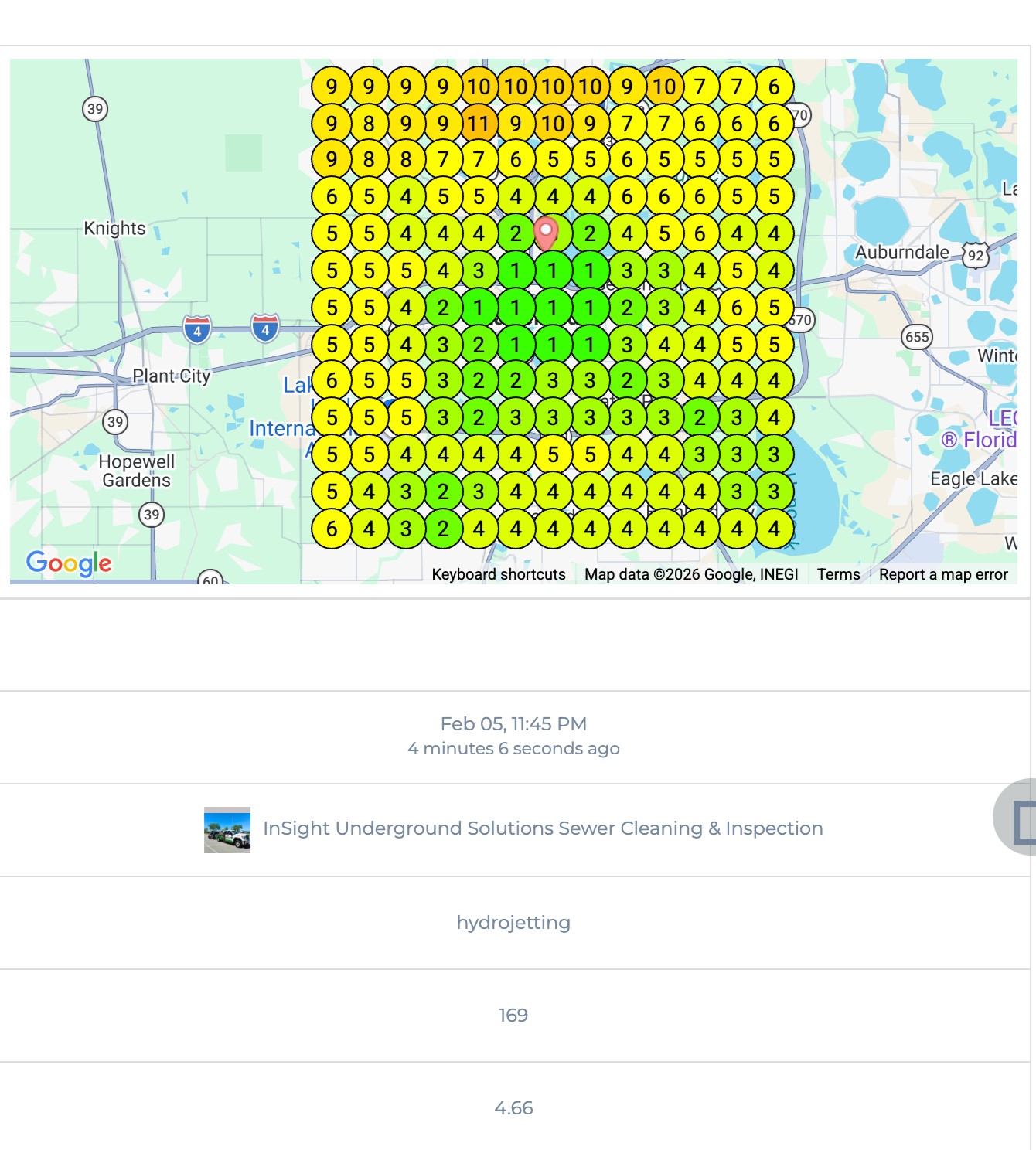
Task: Click the '4 minutes 6 seconds ago' text
Action: (513, 748)
